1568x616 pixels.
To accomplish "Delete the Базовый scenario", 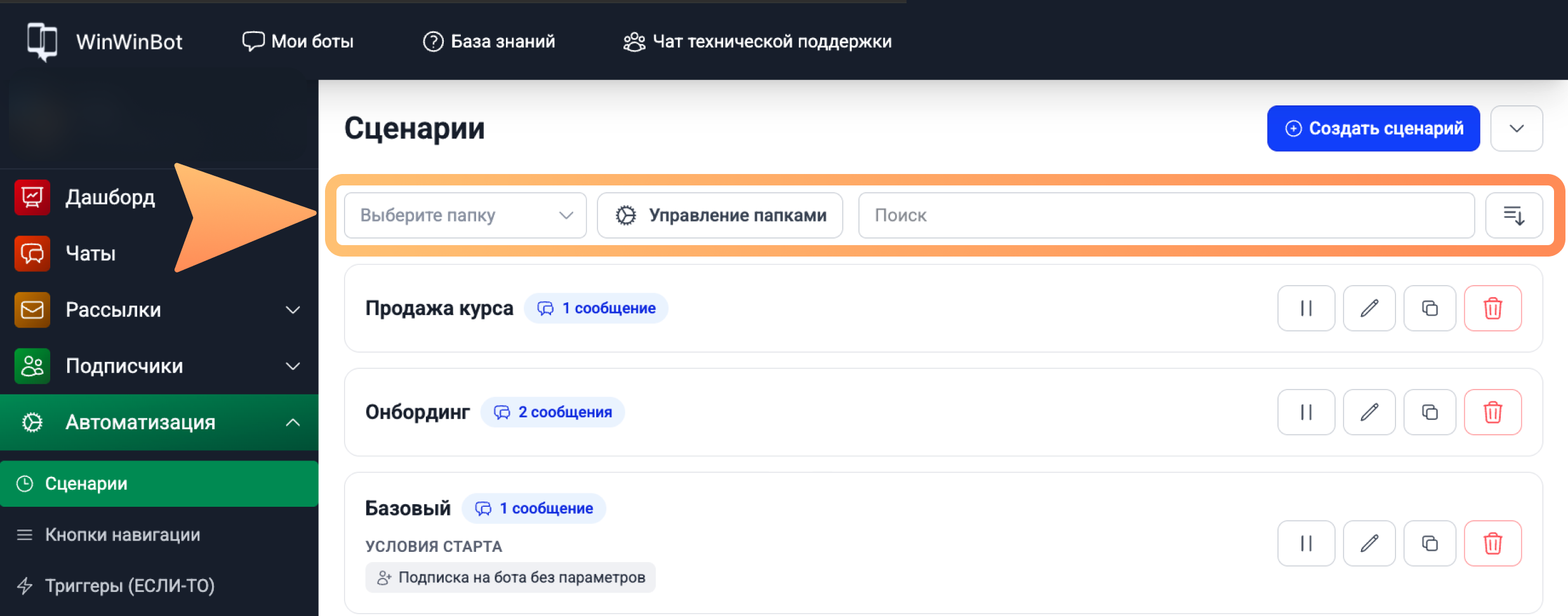I will (1492, 544).
